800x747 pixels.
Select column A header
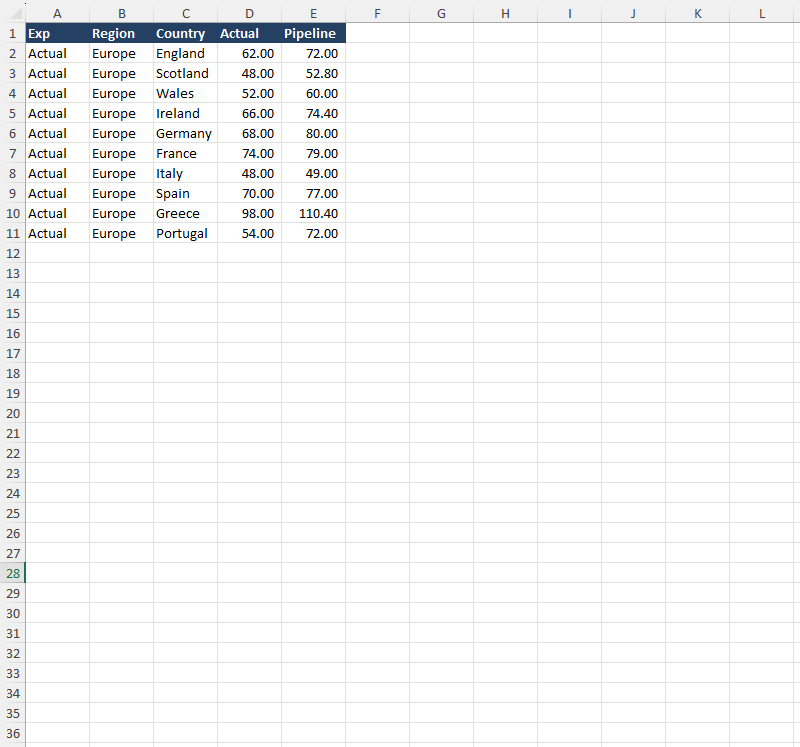tap(57, 14)
